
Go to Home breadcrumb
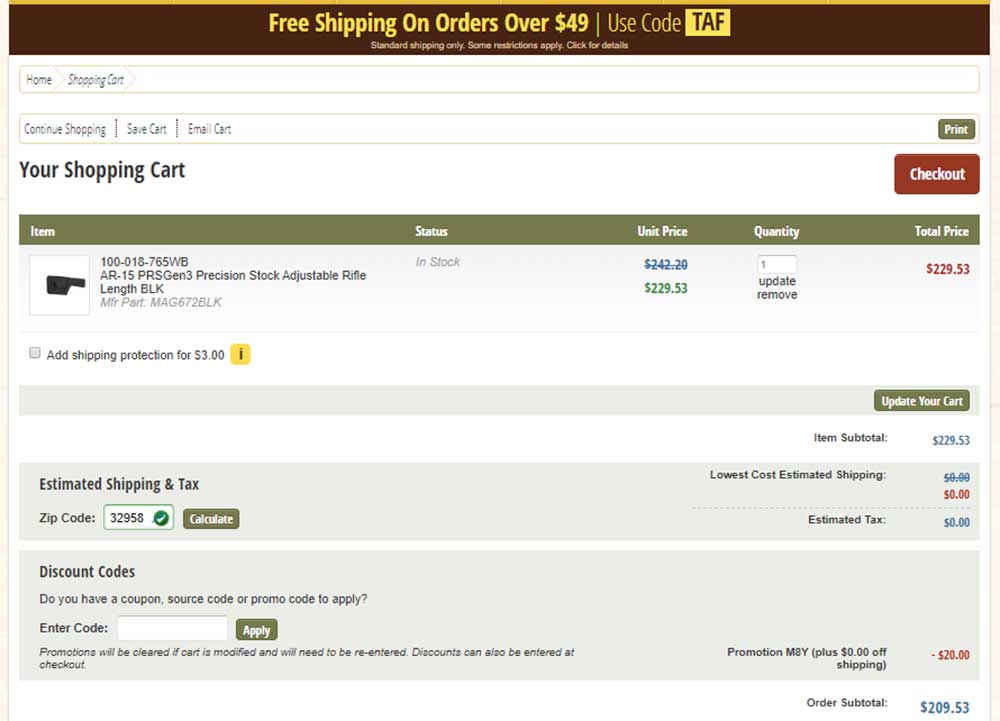coord(39,80)
